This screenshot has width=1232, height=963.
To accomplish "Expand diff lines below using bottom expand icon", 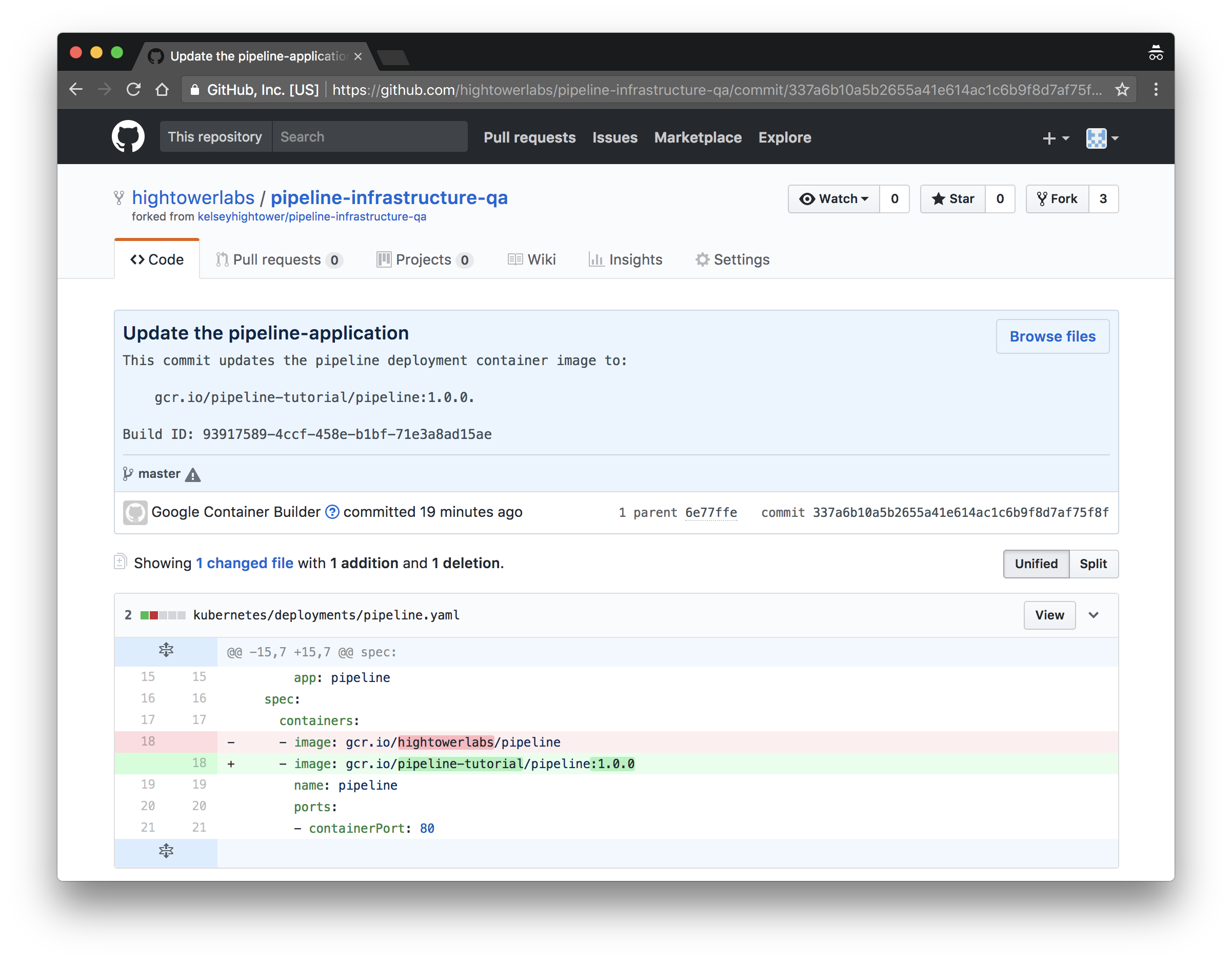I will [166, 851].
